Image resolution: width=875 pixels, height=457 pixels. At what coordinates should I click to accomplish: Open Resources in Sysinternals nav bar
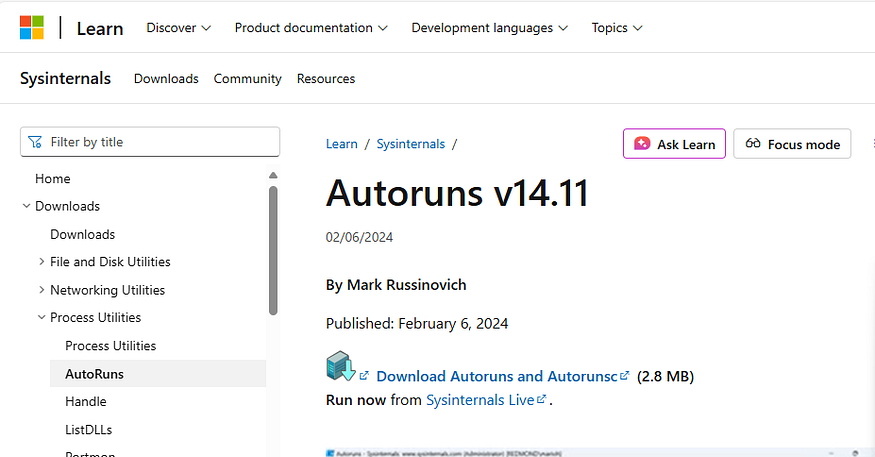(x=326, y=79)
